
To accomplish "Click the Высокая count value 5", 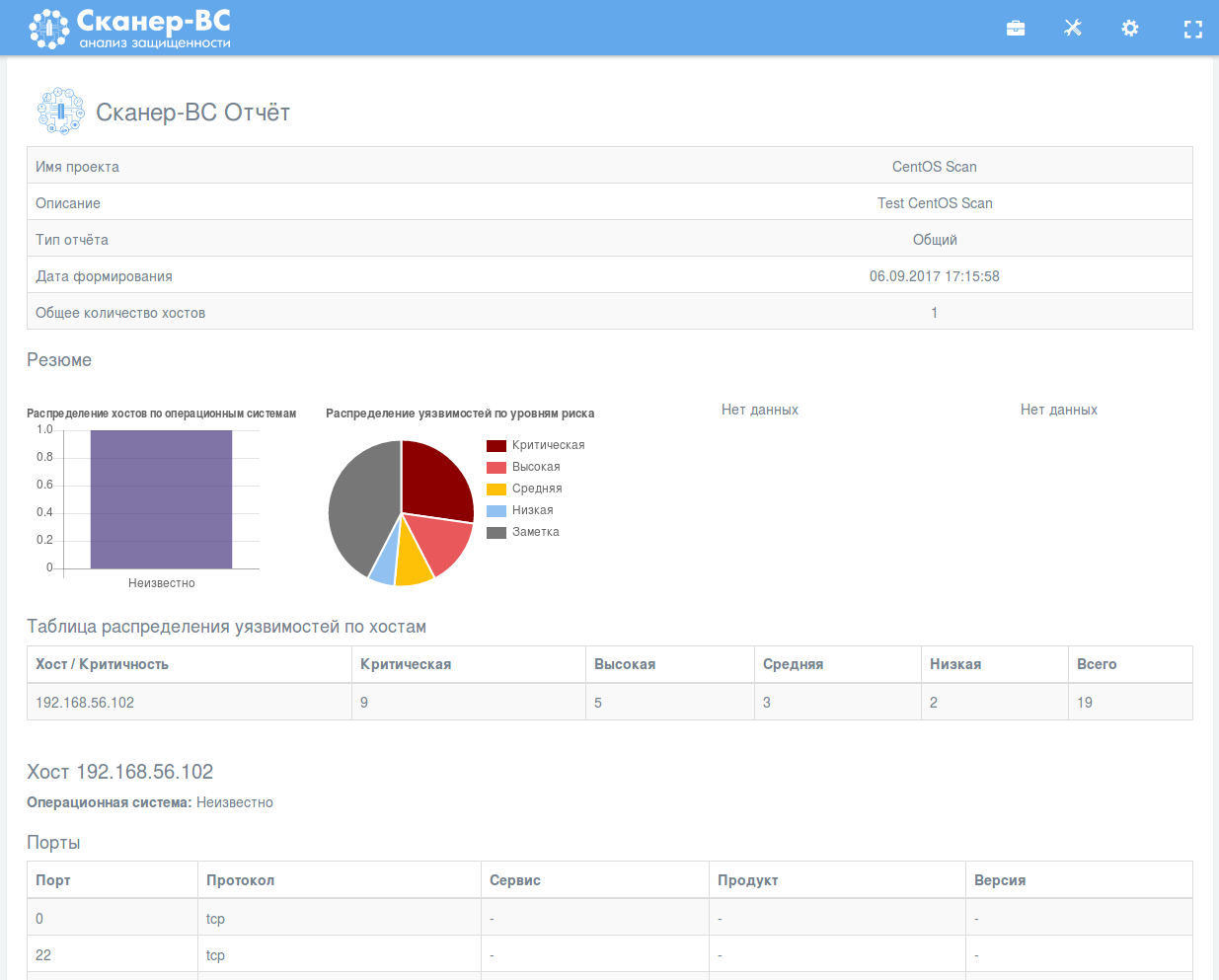I will [x=598, y=703].
